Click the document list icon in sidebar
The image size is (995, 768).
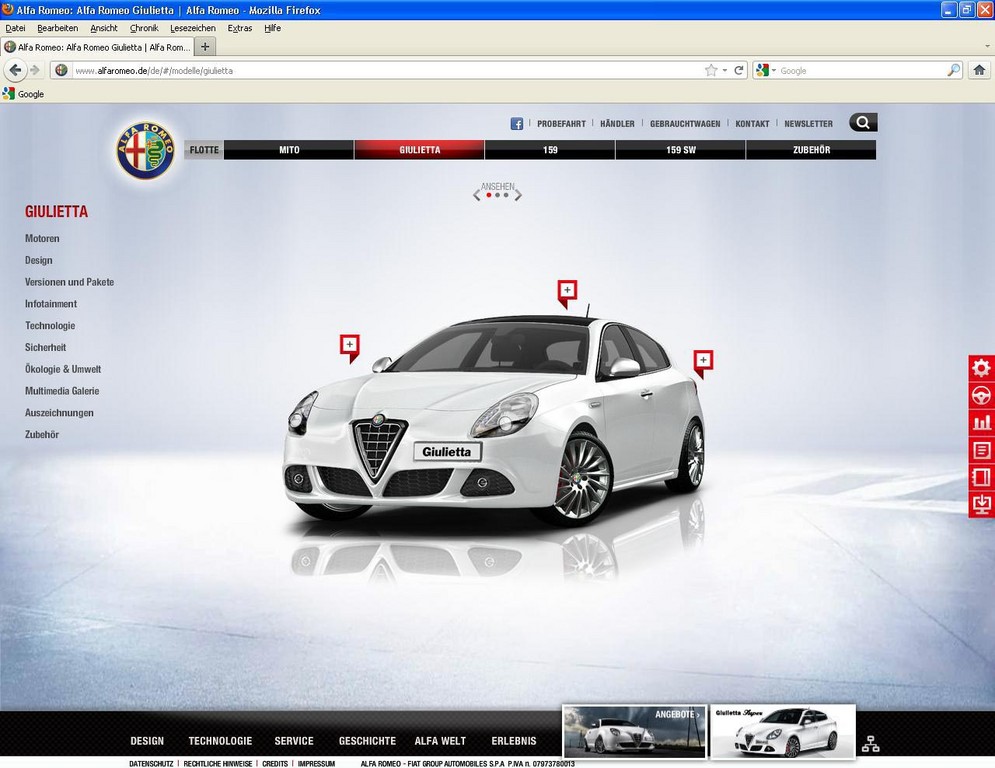pyautogui.click(x=981, y=449)
